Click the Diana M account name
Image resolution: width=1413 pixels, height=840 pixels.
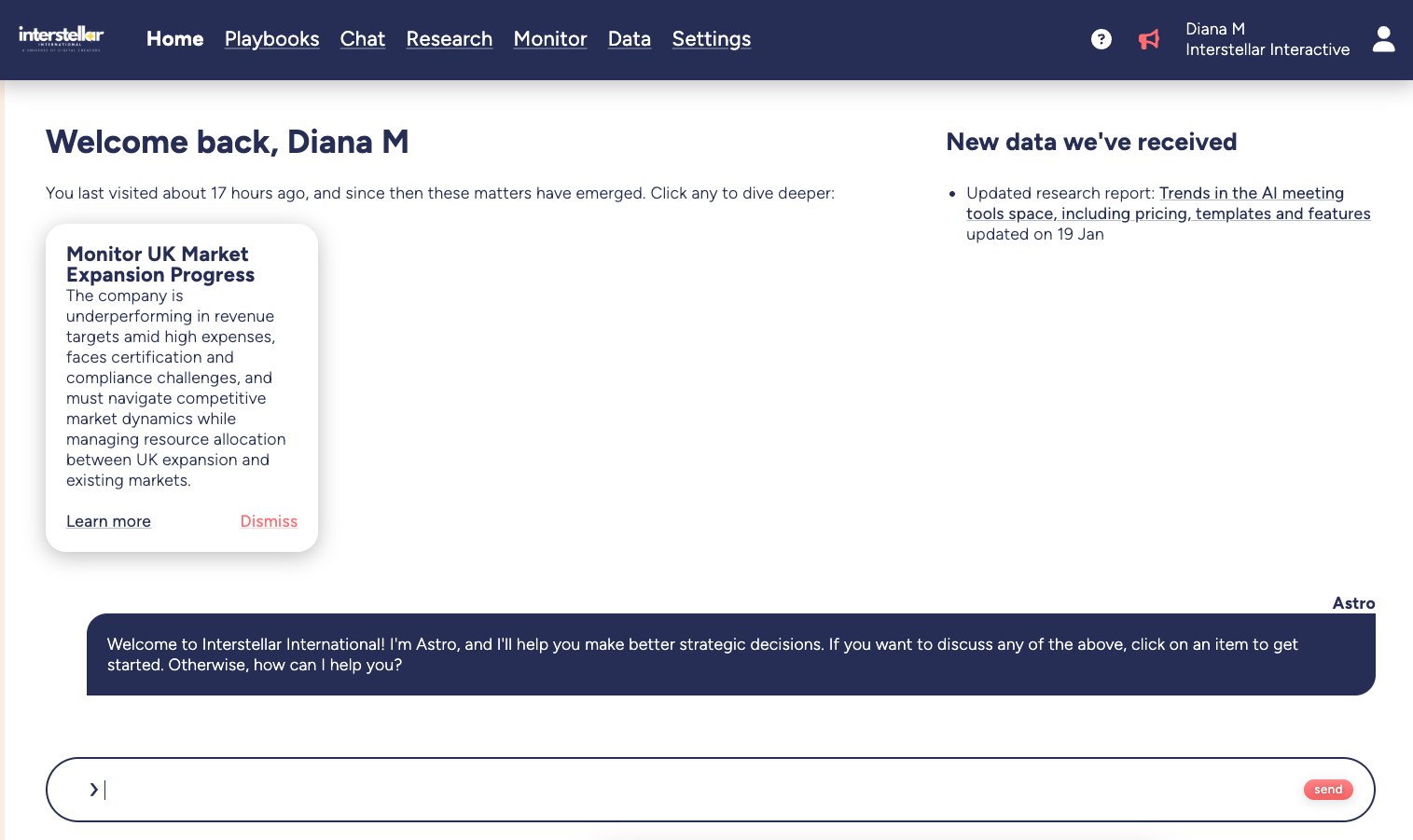pyautogui.click(x=1214, y=29)
